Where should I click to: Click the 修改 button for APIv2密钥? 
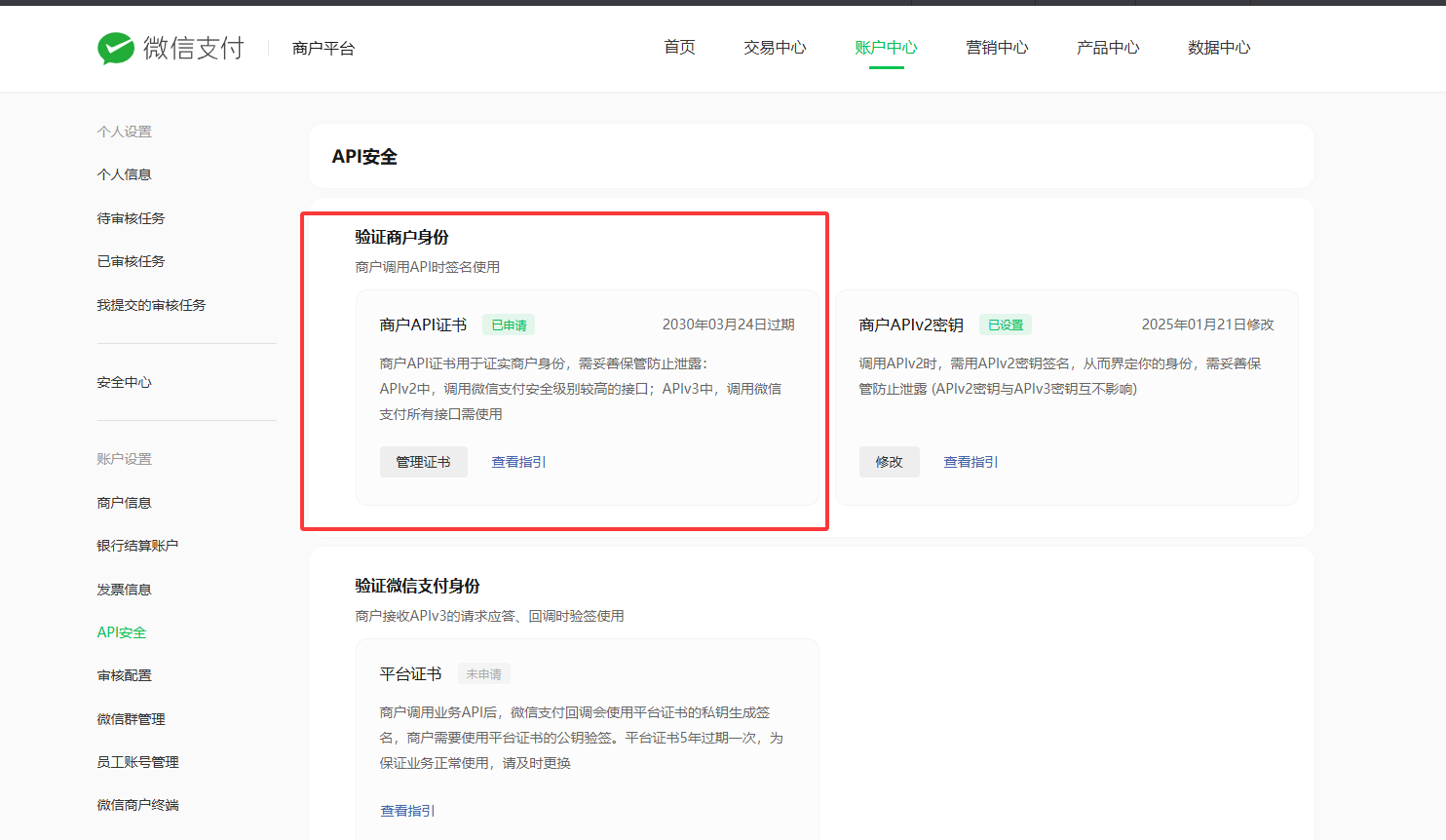(x=889, y=462)
